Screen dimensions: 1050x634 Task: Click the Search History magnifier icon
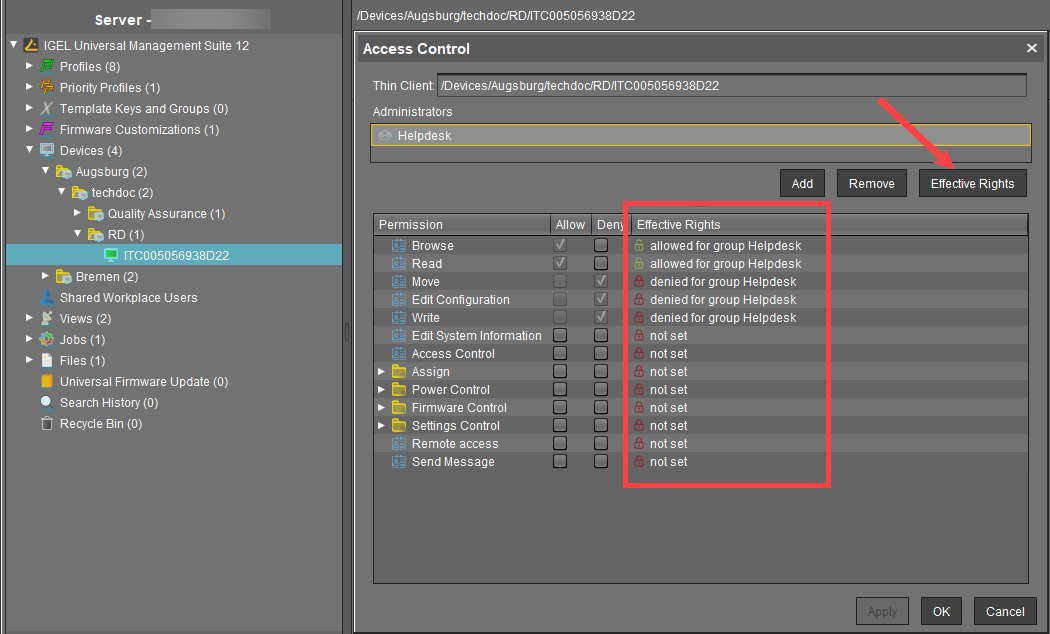coord(47,403)
